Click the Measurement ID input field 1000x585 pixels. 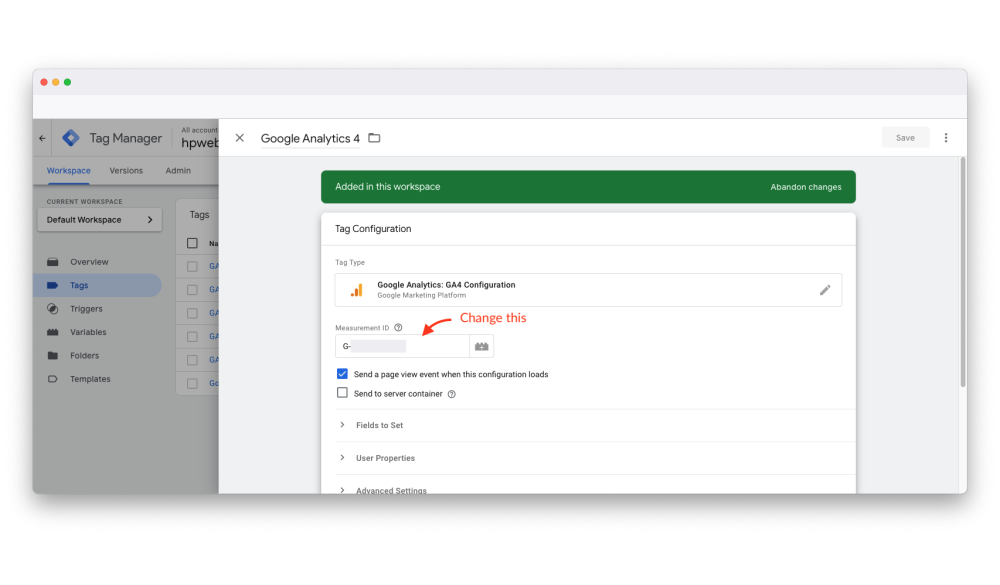click(402, 346)
